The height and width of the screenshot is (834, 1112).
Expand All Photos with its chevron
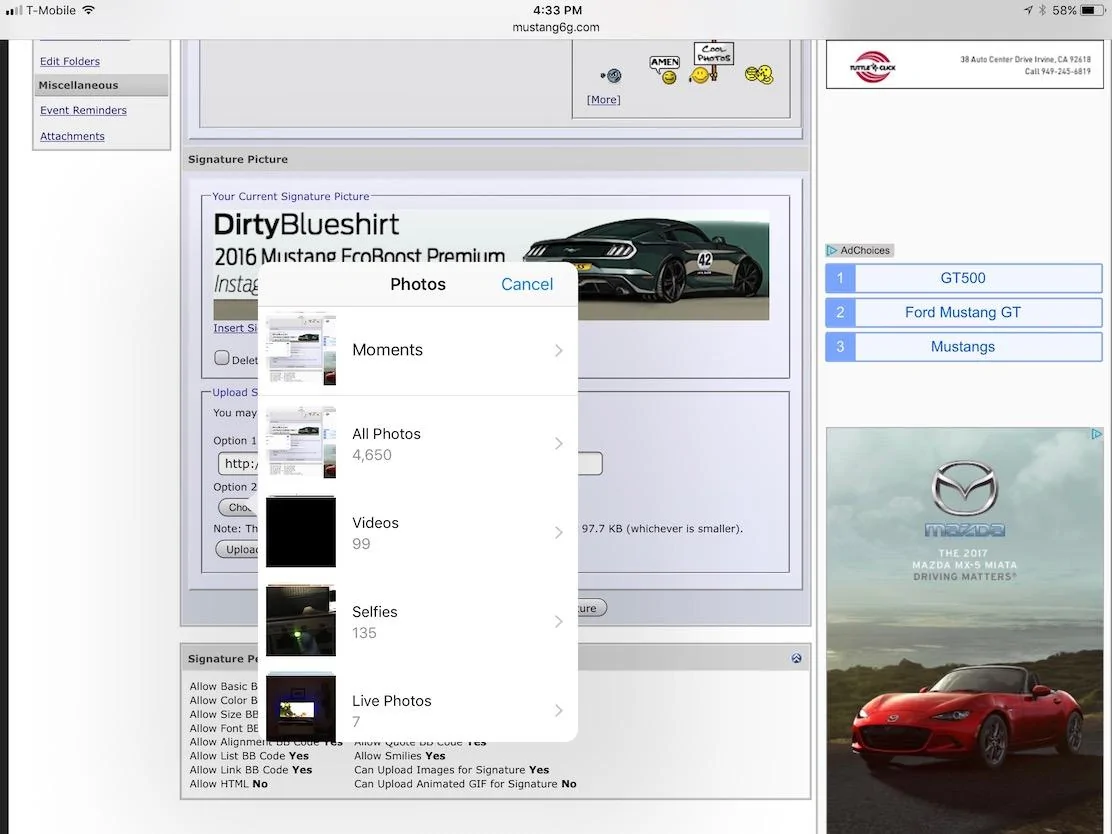[x=559, y=443]
